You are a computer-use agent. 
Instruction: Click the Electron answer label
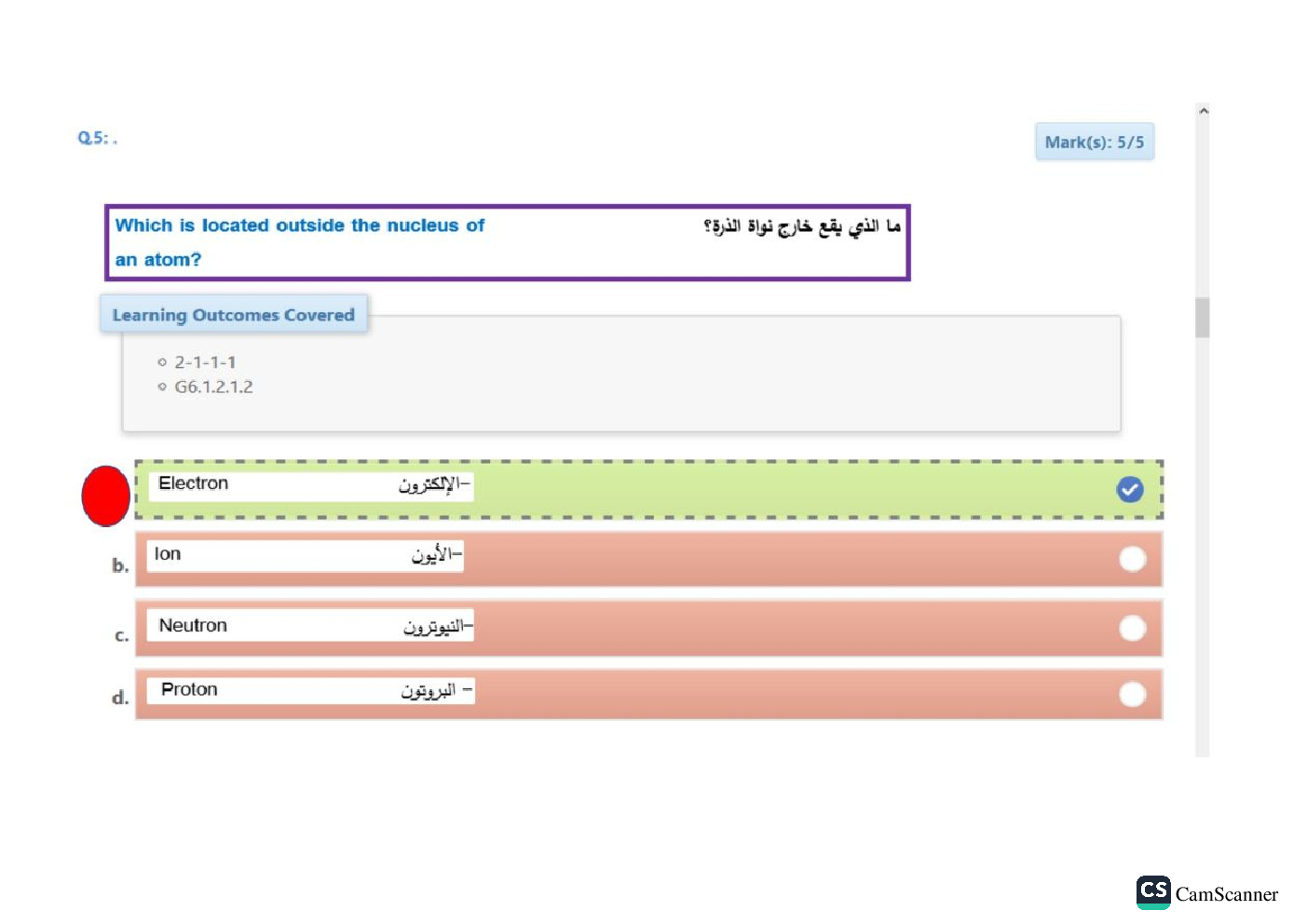coord(194,483)
